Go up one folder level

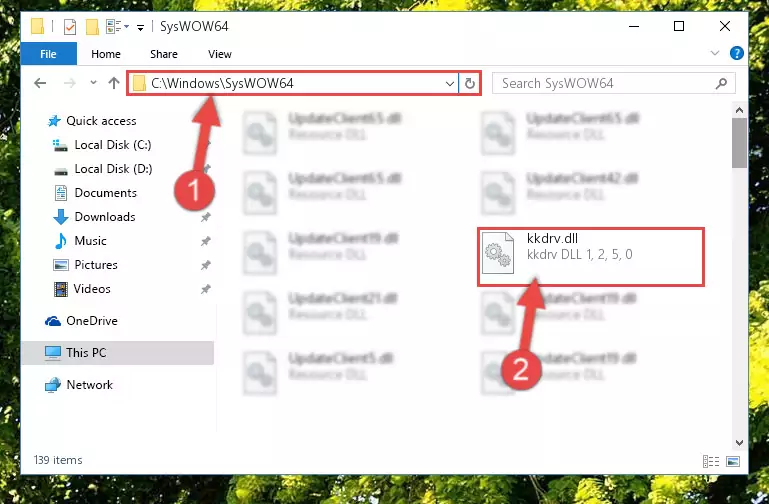click(x=114, y=83)
